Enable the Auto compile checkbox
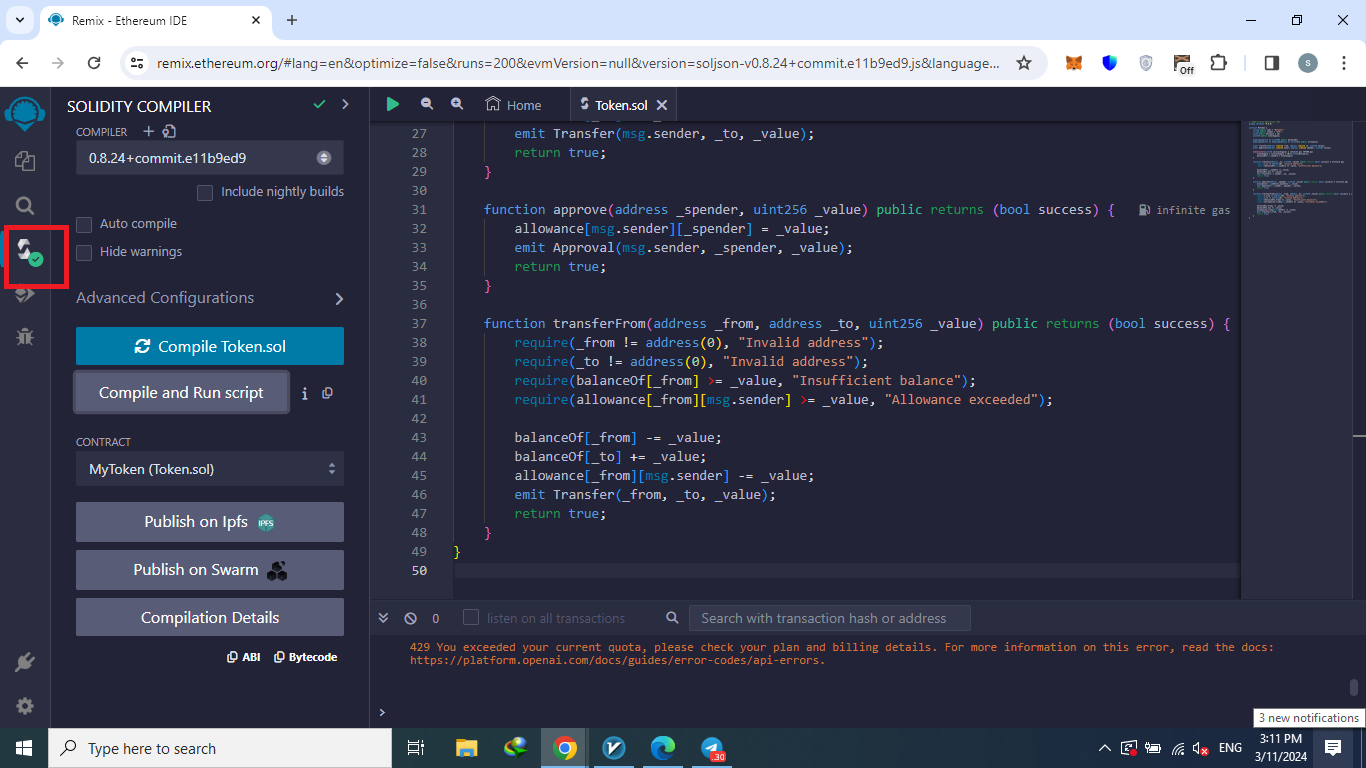This screenshot has width=1366, height=768. [x=84, y=224]
